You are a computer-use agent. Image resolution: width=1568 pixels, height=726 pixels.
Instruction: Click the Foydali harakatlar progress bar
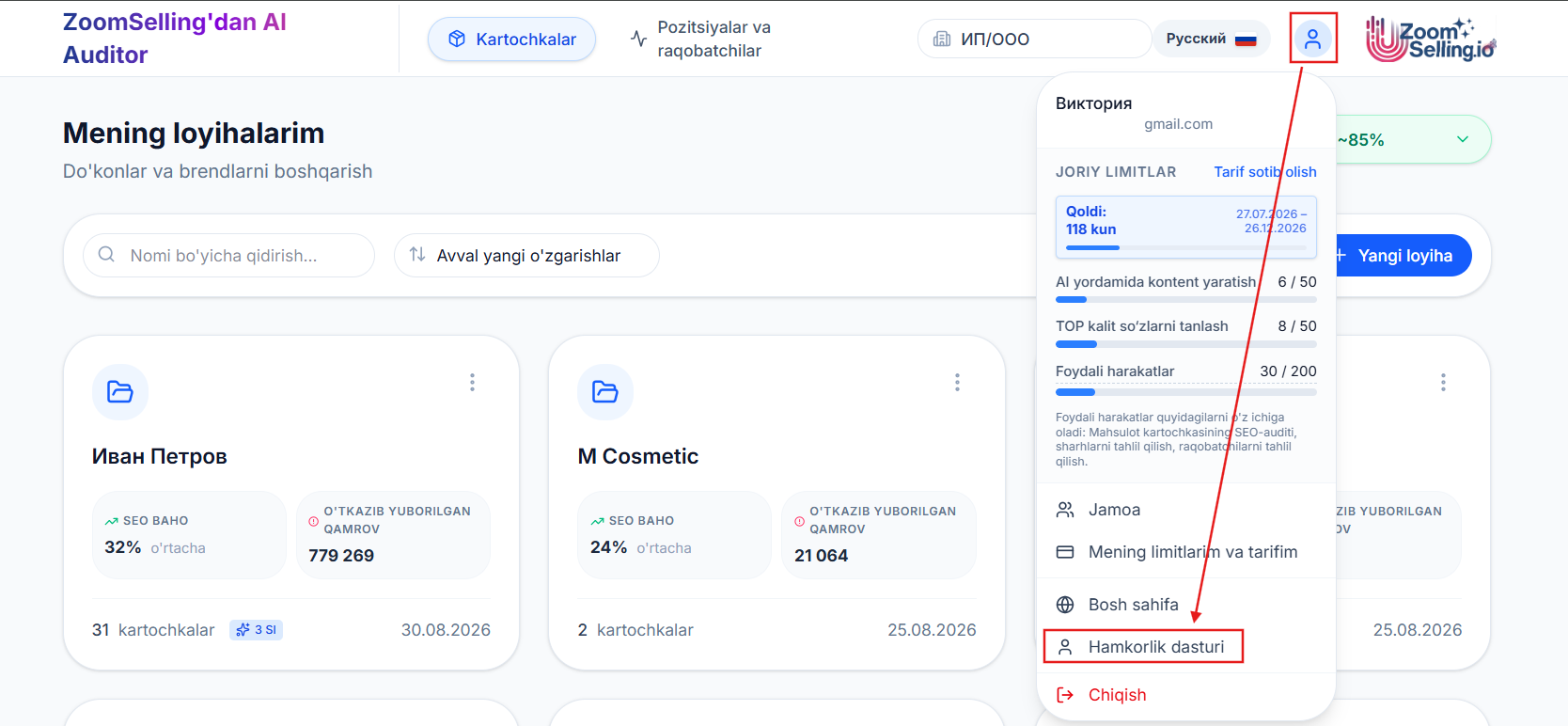(x=1186, y=392)
